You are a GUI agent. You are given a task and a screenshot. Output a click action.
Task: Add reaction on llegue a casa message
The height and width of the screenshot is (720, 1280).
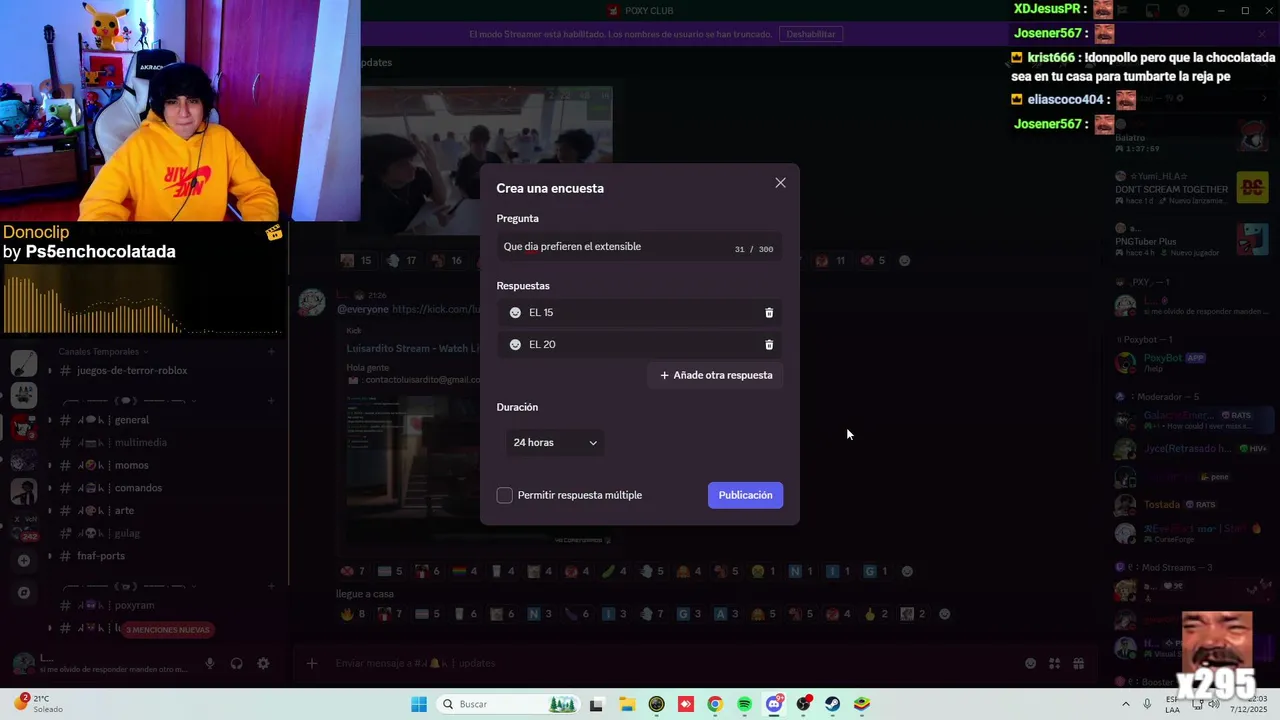pos(944,614)
